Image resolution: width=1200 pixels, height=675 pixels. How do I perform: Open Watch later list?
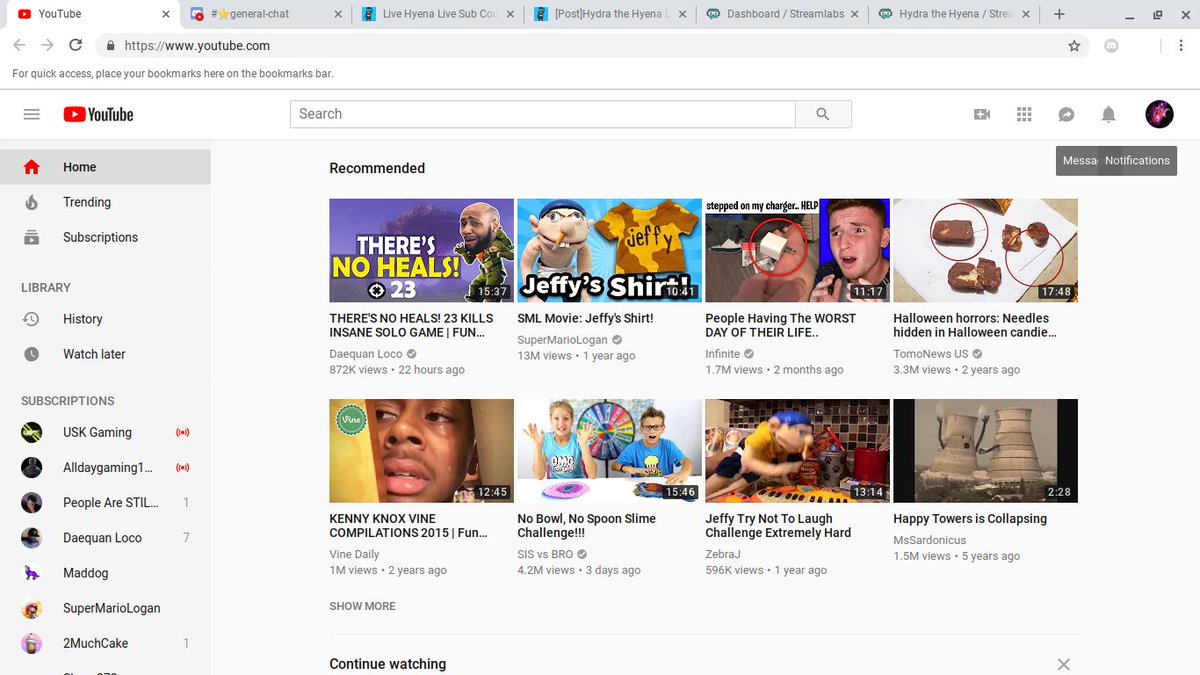tap(105, 354)
